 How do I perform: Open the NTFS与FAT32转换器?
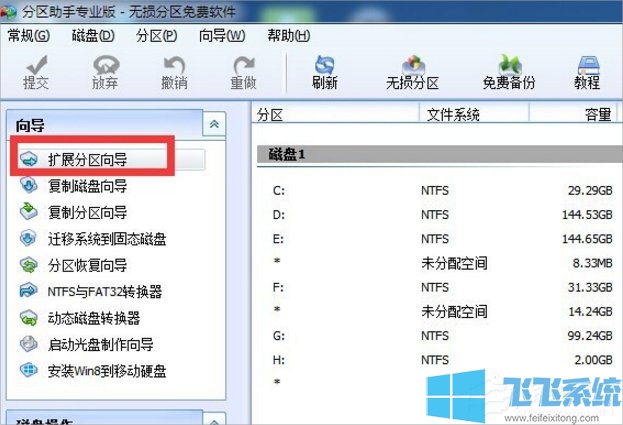105,291
